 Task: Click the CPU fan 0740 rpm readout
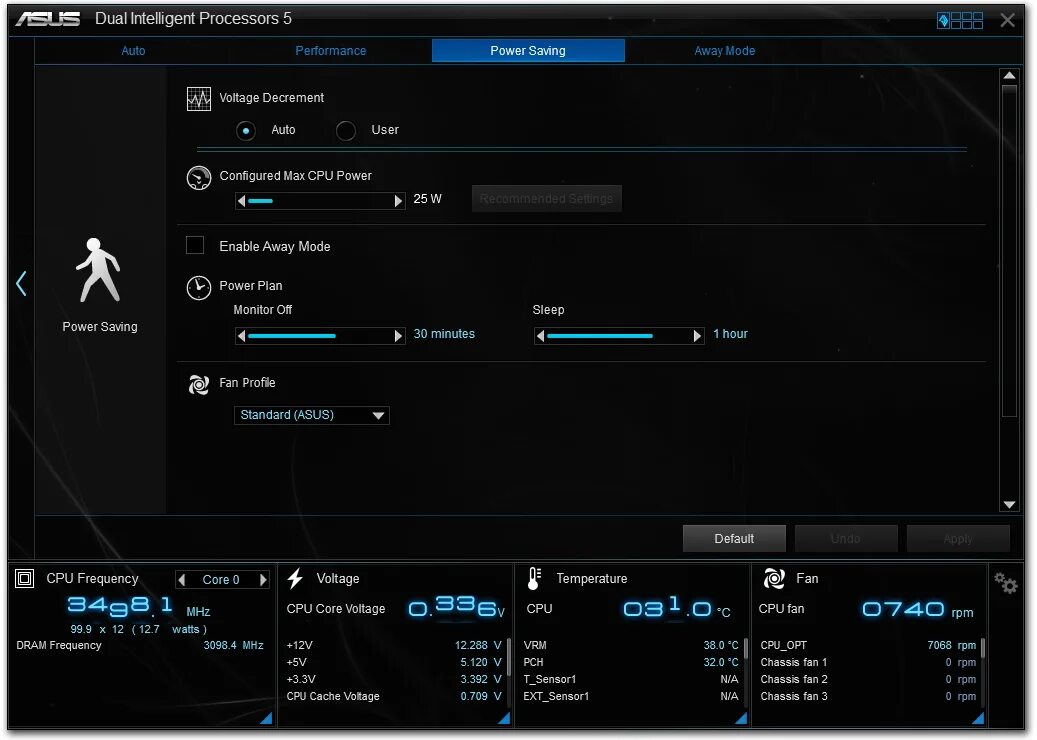pos(918,609)
